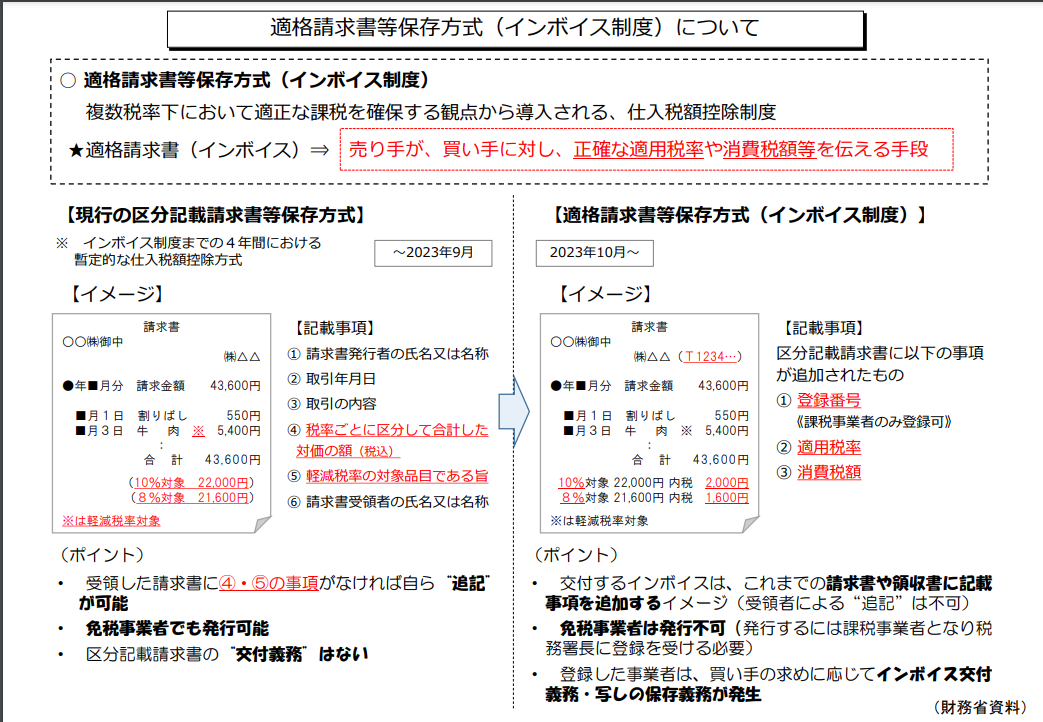Click source note '（財務省資料）'
Image resolution: width=1043 pixels, height=722 pixels.
click(x=980, y=707)
